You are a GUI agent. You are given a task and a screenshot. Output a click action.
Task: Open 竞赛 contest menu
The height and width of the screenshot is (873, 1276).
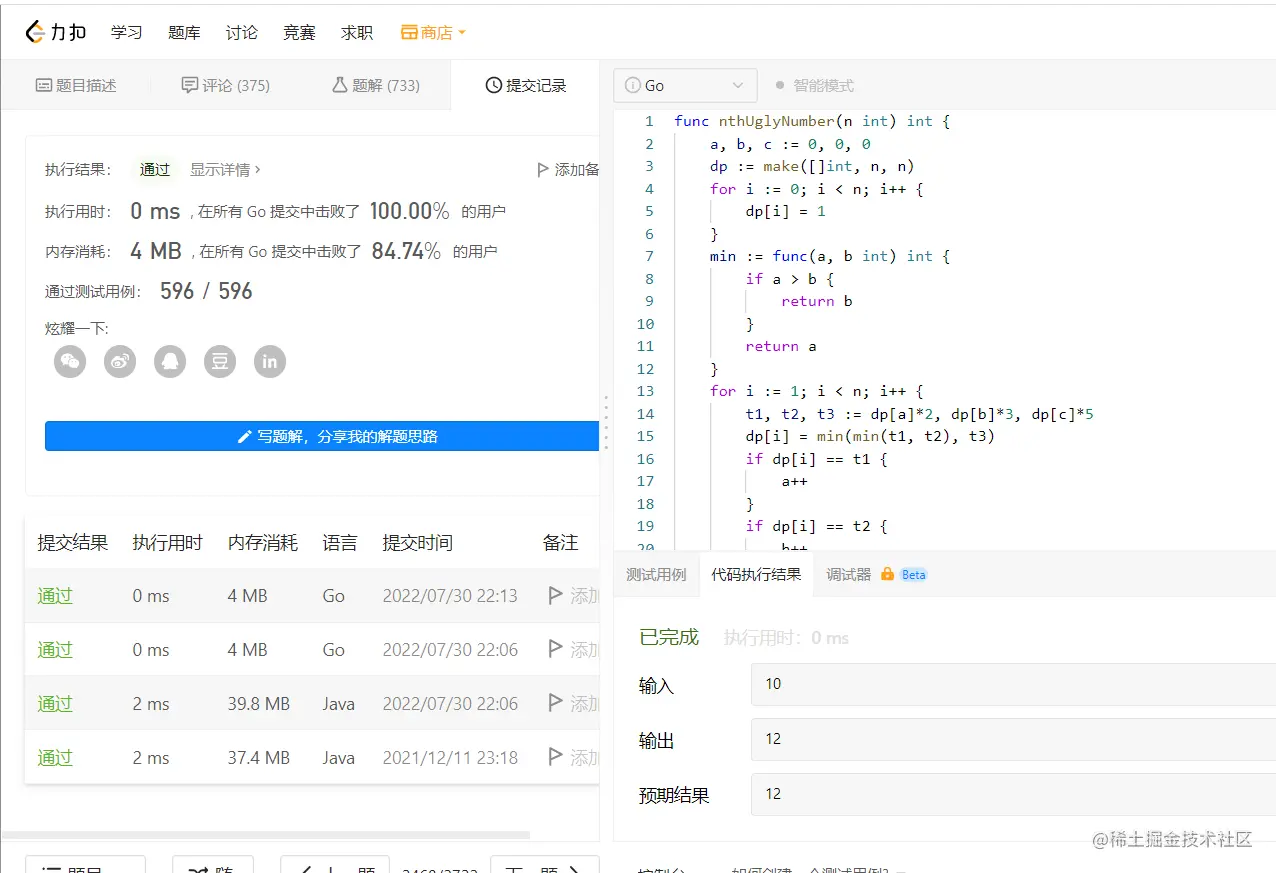[299, 33]
